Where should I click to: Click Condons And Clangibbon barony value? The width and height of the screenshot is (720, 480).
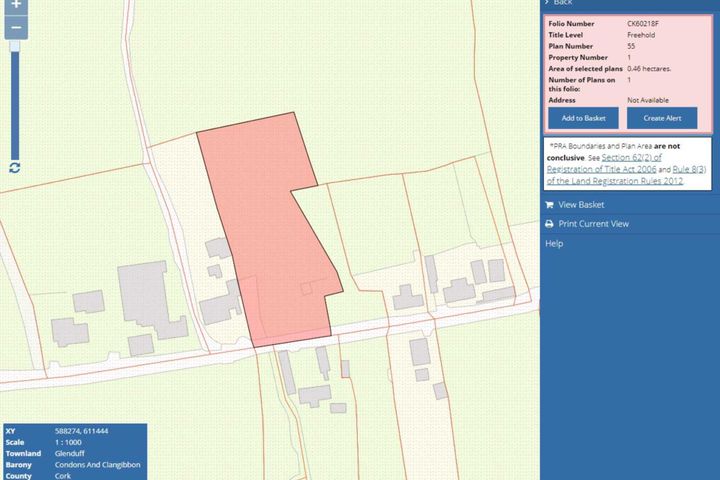point(97,465)
